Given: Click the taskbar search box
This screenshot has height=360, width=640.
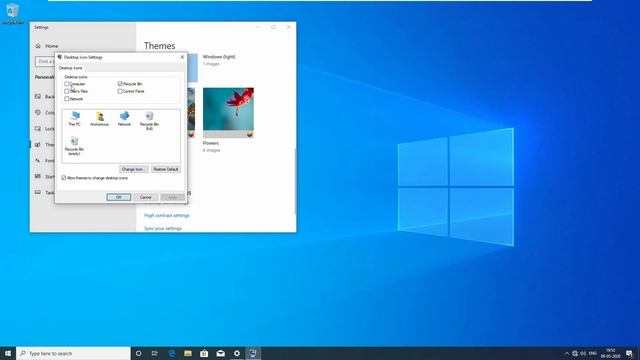Looking at the screenshot, I should (73, 353).
